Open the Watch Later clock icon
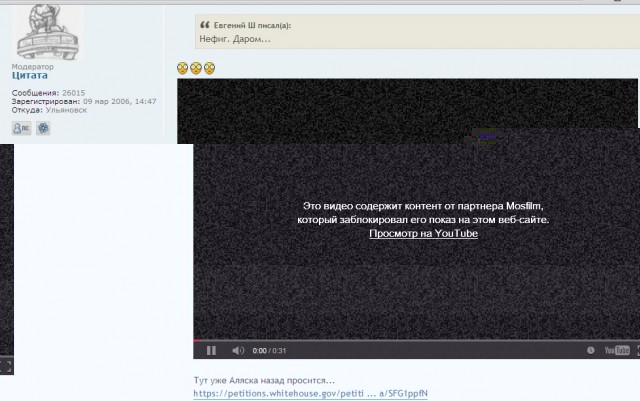640x401 pixels. point(591,350)
